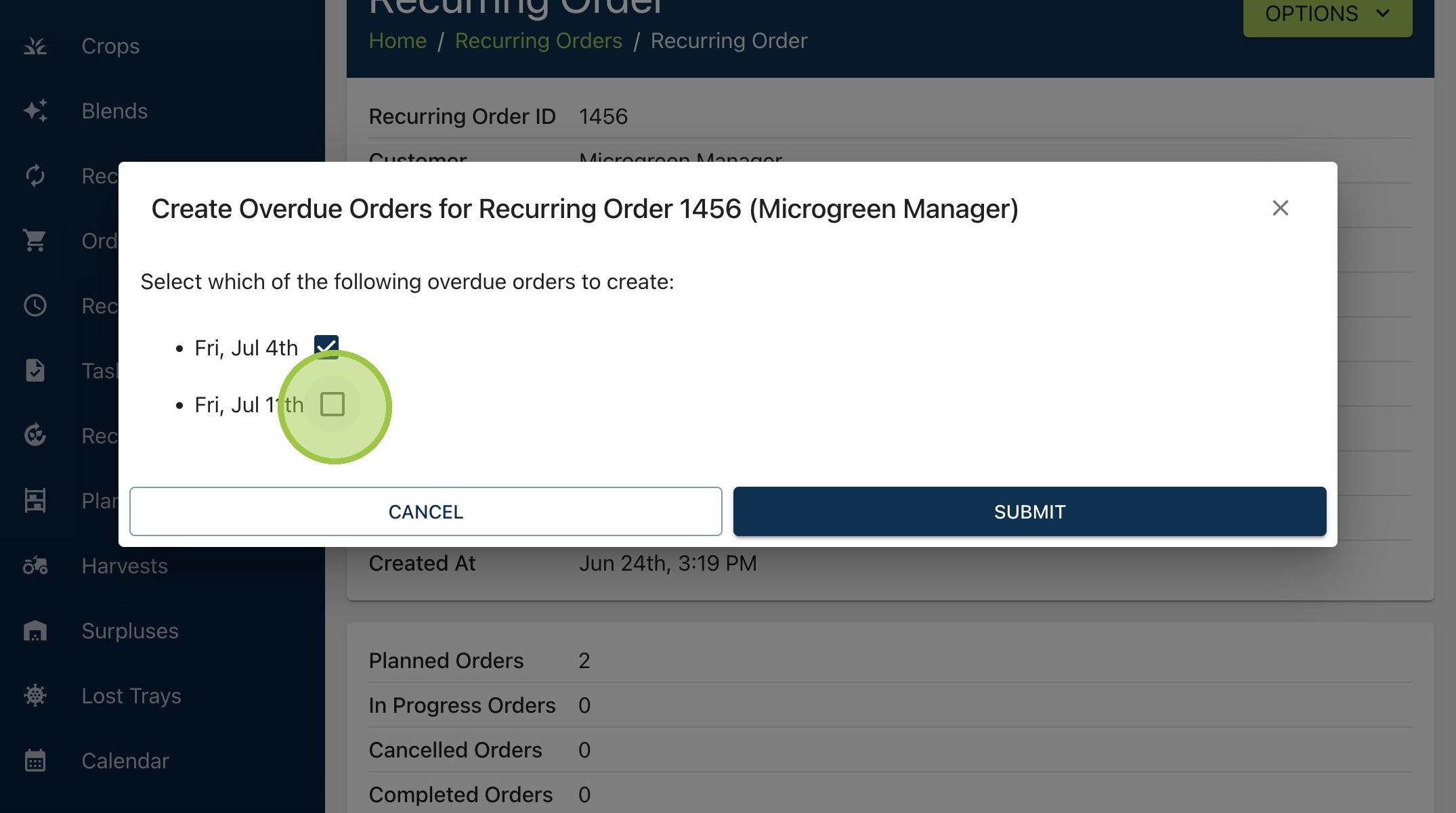Check the Fri, Jul 11th checkbox
The height and width of the screenshot is (813, 1456).
tap(333, 405)
